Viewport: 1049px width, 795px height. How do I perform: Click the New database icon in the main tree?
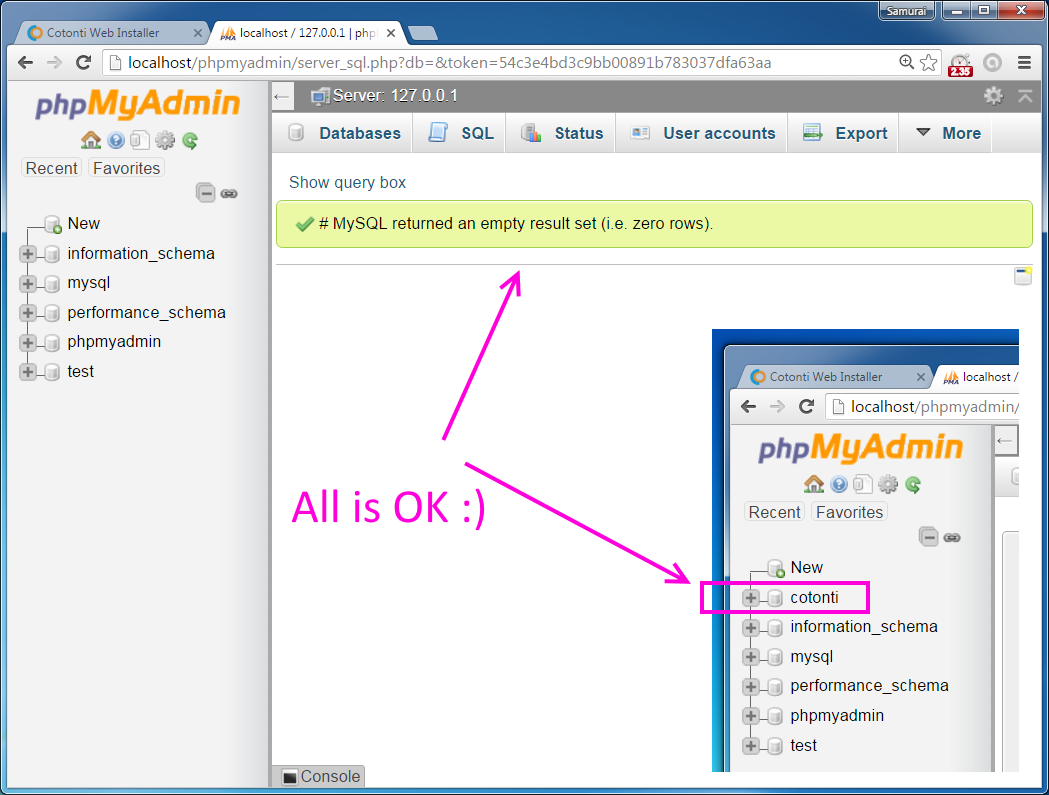[x=53, y=224]
